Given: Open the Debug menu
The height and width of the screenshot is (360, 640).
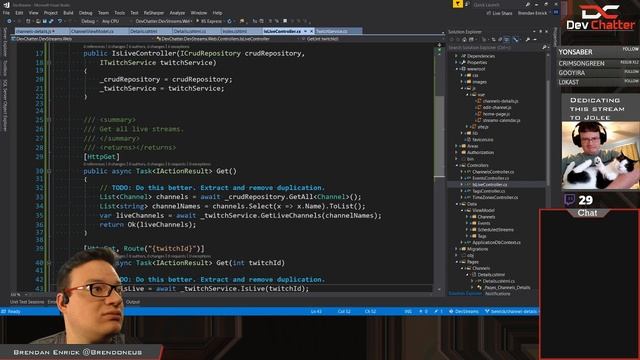Looking at the screenshot, I should coord(85,13).
